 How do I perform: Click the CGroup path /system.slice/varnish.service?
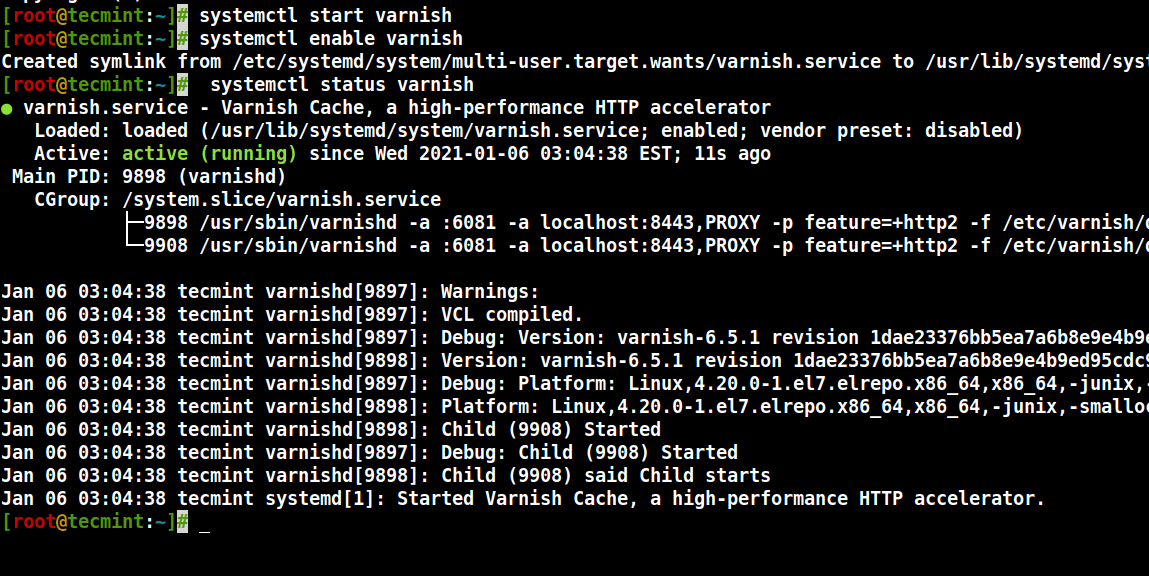tap(281, 200)
